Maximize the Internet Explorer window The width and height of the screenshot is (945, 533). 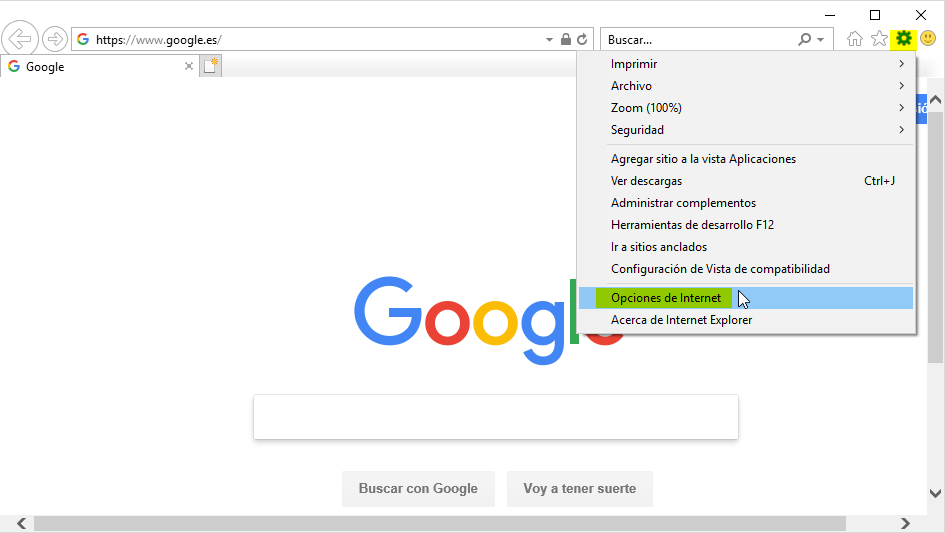coord(875,15)
